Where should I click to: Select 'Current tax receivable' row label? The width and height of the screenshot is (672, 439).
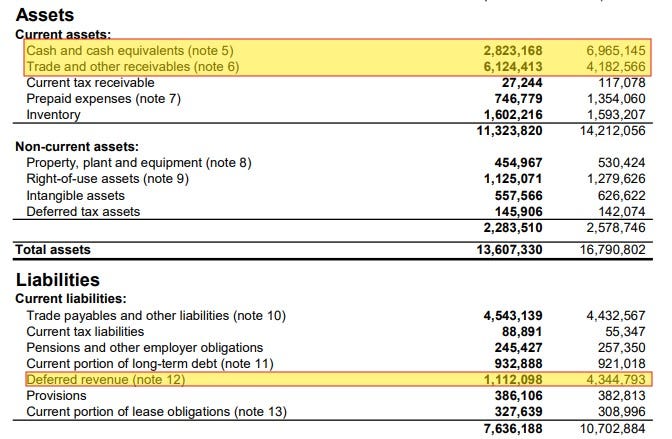coord(90,83)
